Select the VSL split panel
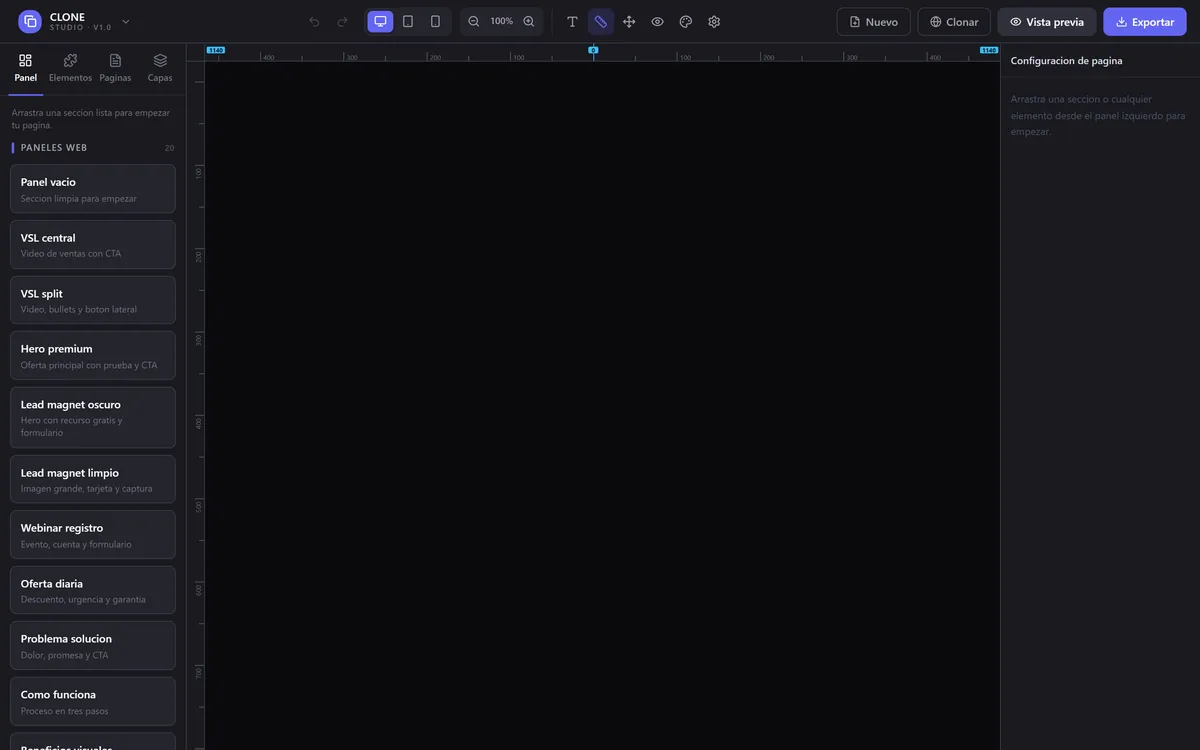Viewport: 1200px width, 750px height. [x=93, y=300]
